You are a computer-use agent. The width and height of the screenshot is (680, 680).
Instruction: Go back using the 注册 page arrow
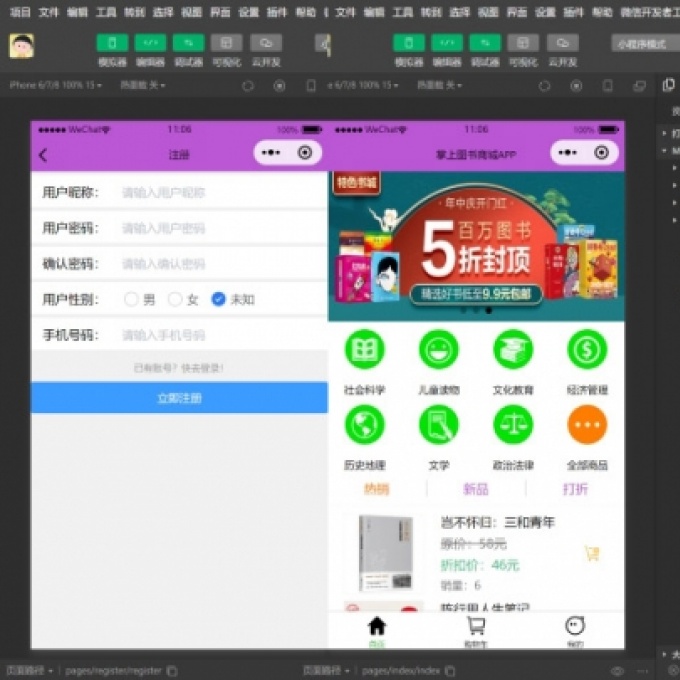(x=43, y=155)
